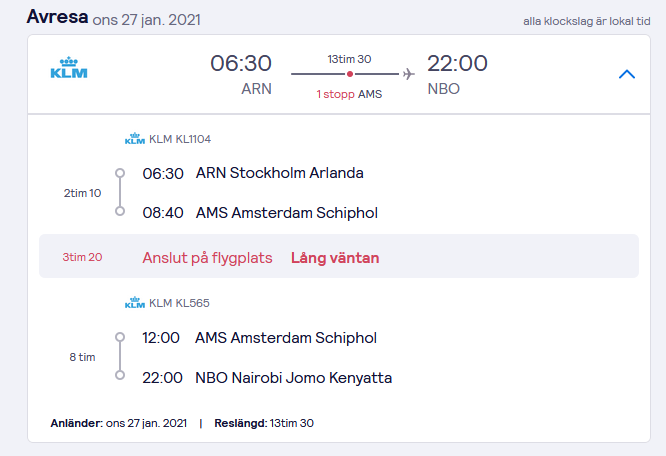Image resolution: width=666 pixels, height=456 pixels.
Task: Click the "Lång väntan" warning text
Action: (335, 258)
